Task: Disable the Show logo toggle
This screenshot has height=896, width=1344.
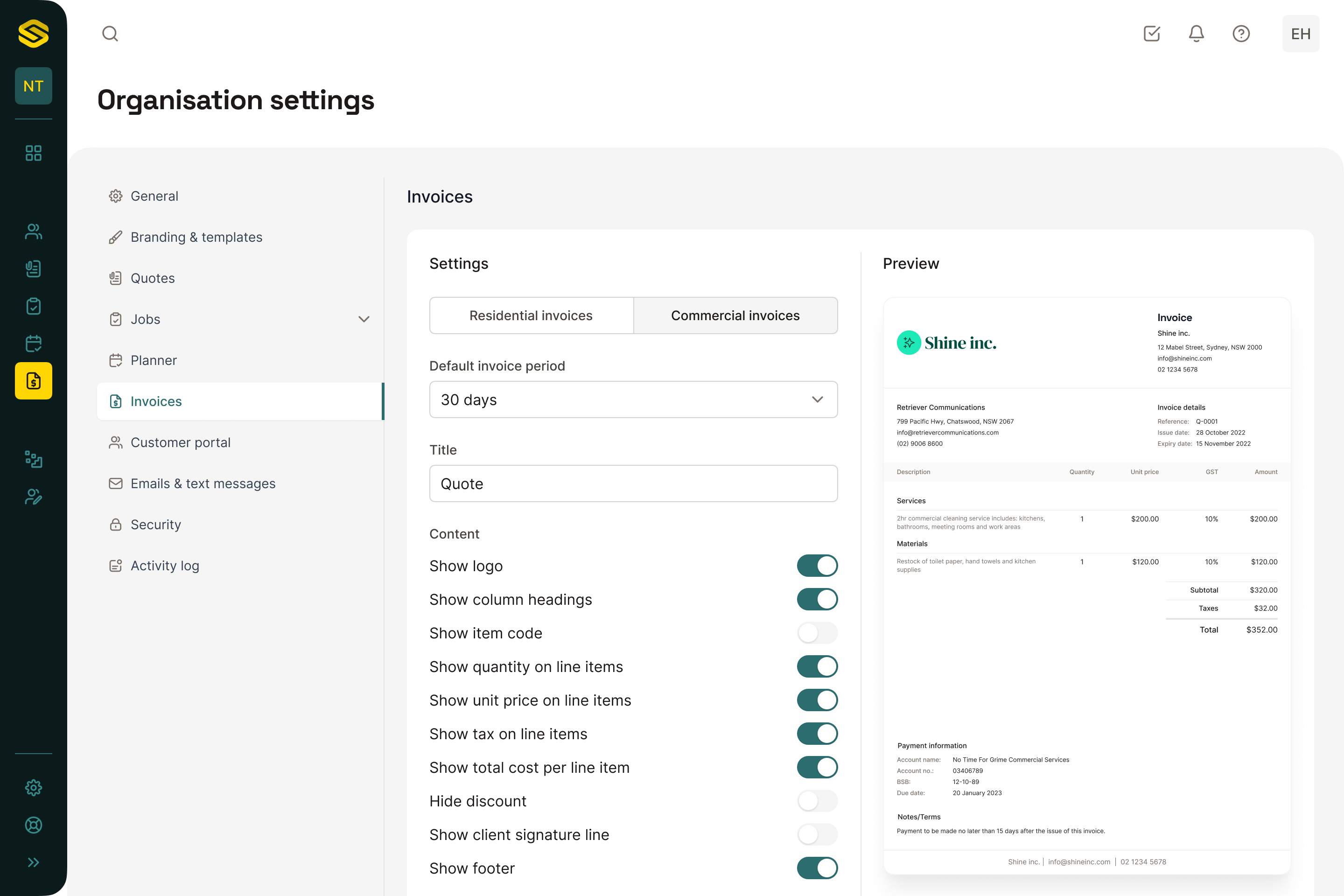Action: click(x=817, y=566)
